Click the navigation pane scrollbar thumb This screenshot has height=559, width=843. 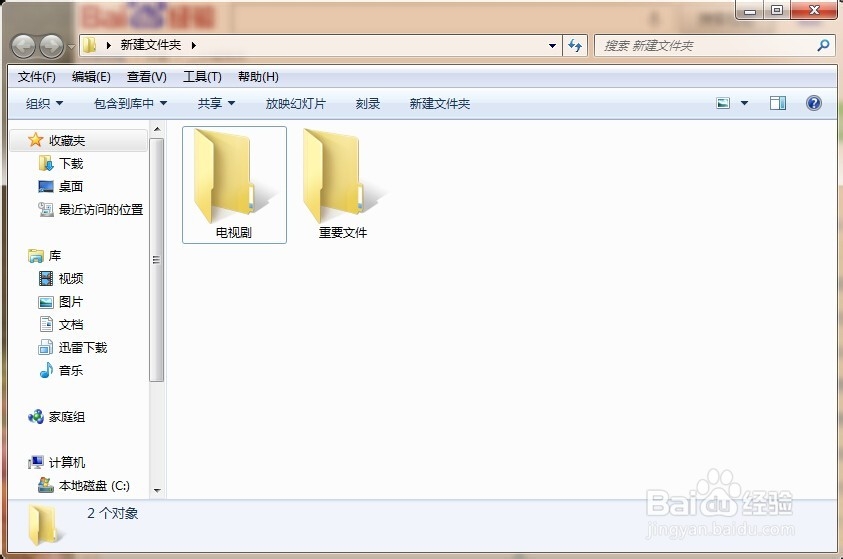coord(156,260)
